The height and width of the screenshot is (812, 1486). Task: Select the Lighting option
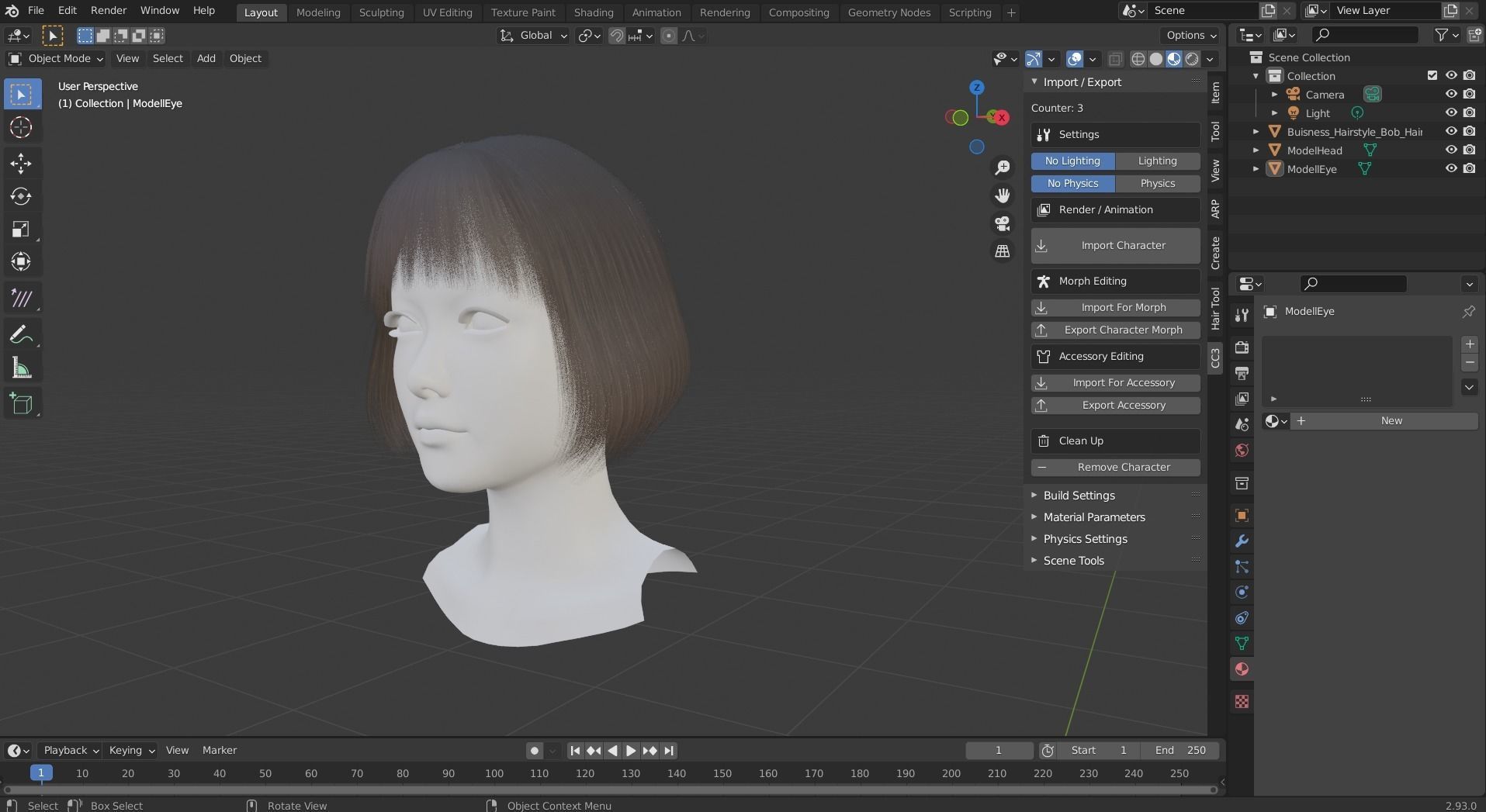[x=1157, y=161]
